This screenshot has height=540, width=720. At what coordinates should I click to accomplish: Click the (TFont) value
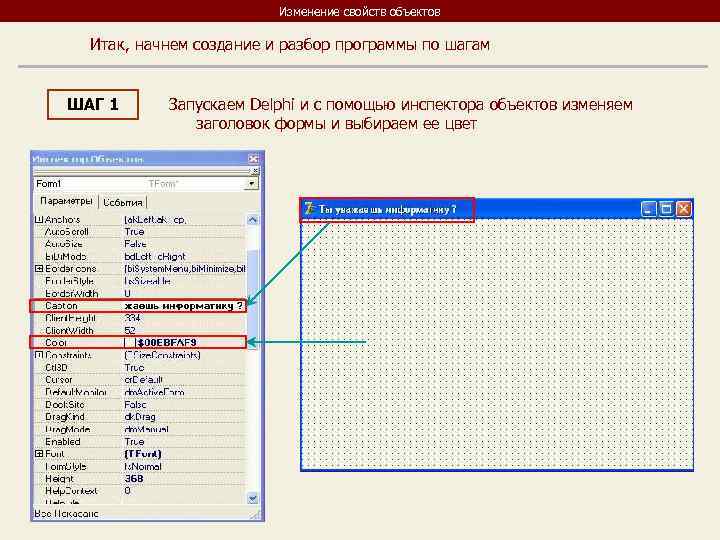pyautogui.click(x=143, y=454)
